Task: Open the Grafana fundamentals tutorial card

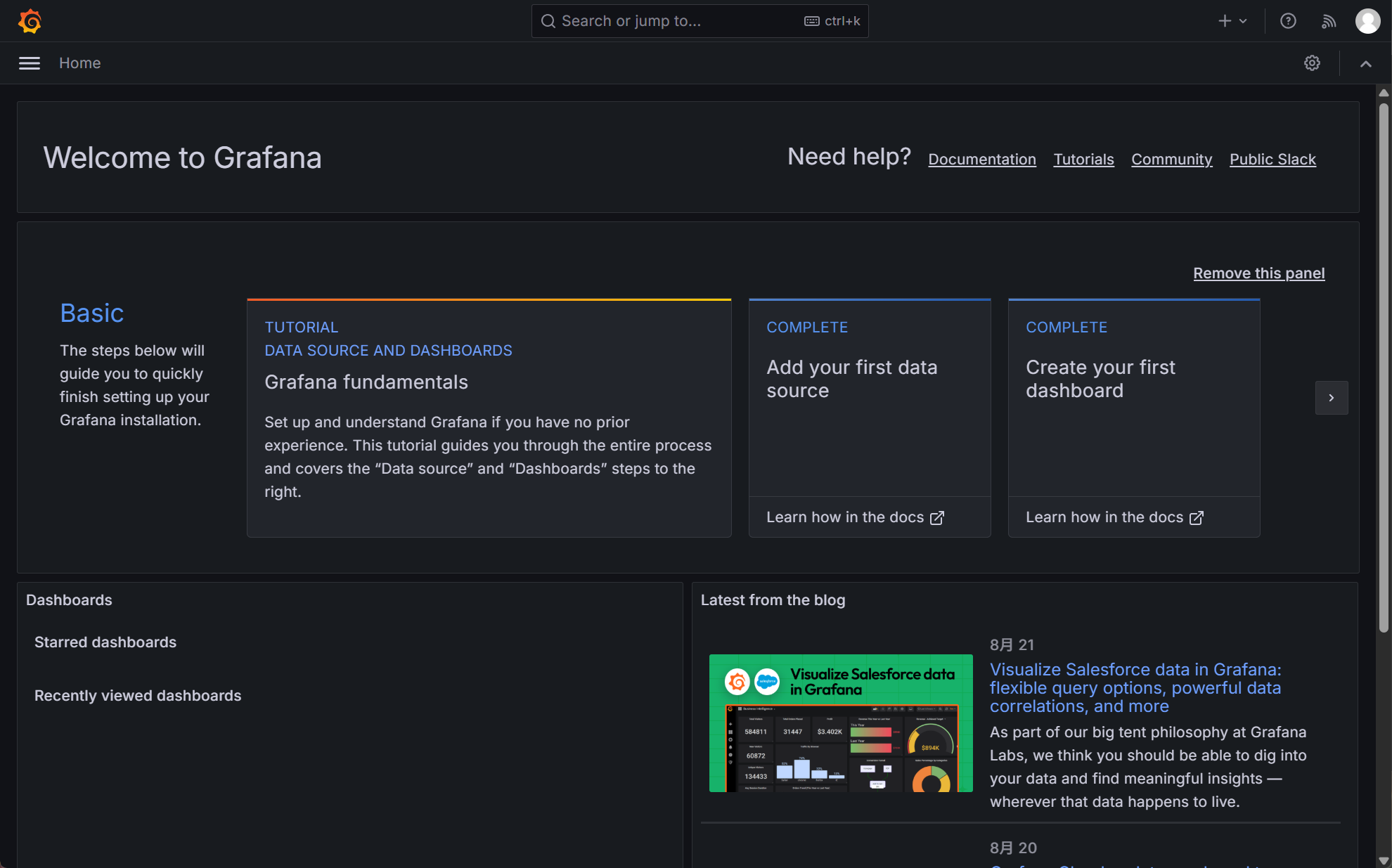Action: click(x=489, y=418)
